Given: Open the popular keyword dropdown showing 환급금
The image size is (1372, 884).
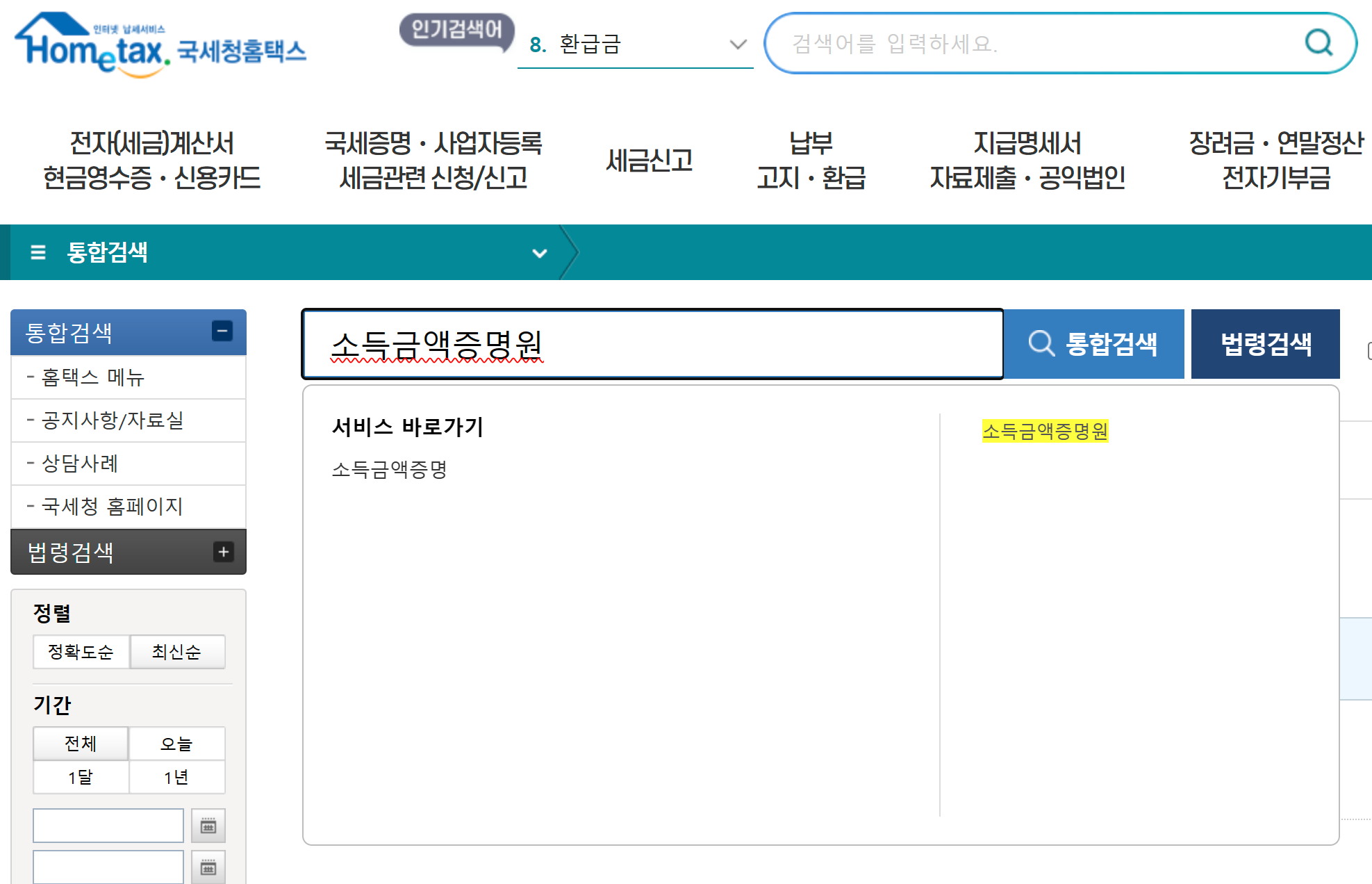Looking at the screenshot, I should point(738,44).
